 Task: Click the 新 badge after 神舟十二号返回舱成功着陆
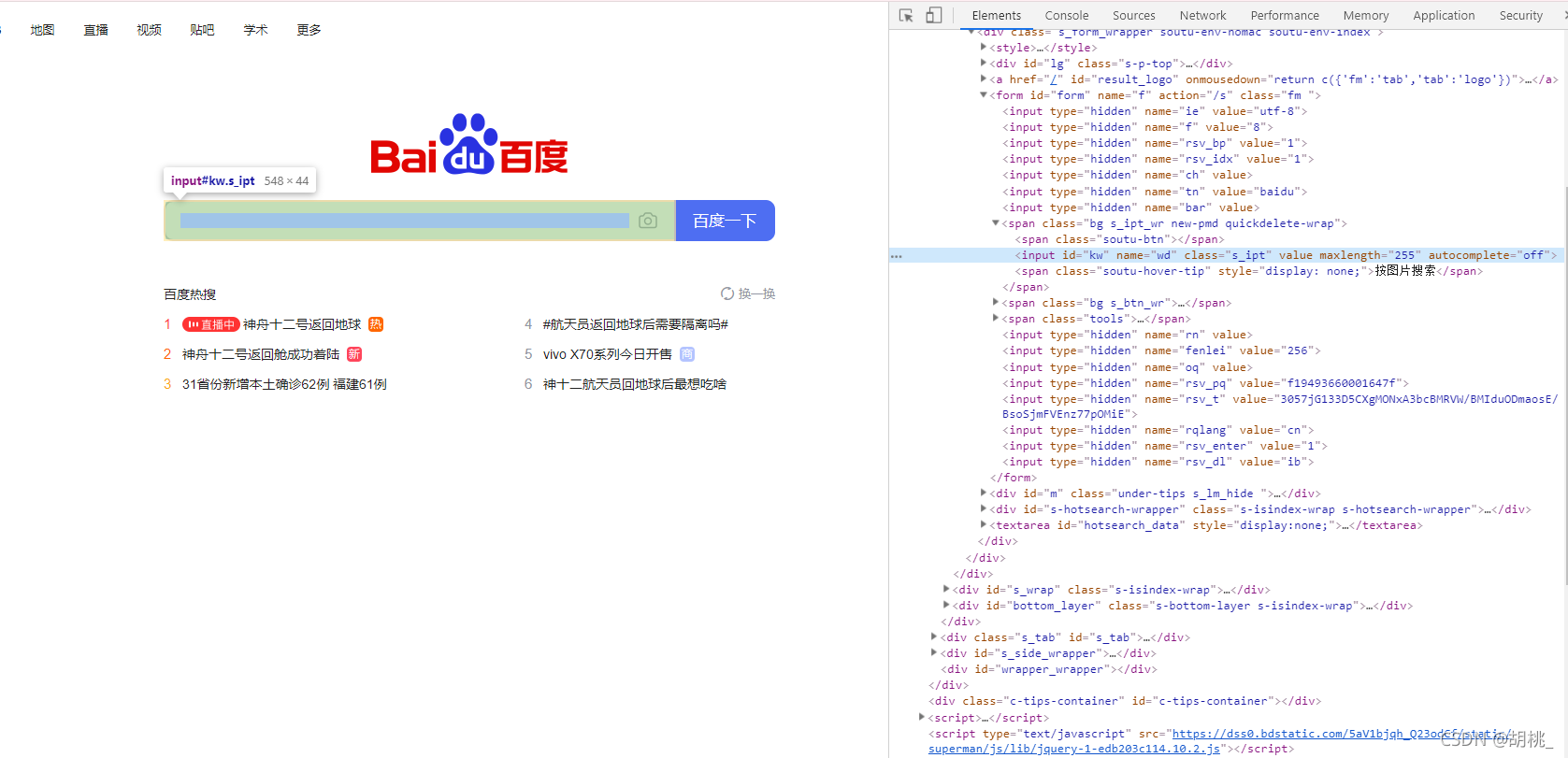(354, 354)
